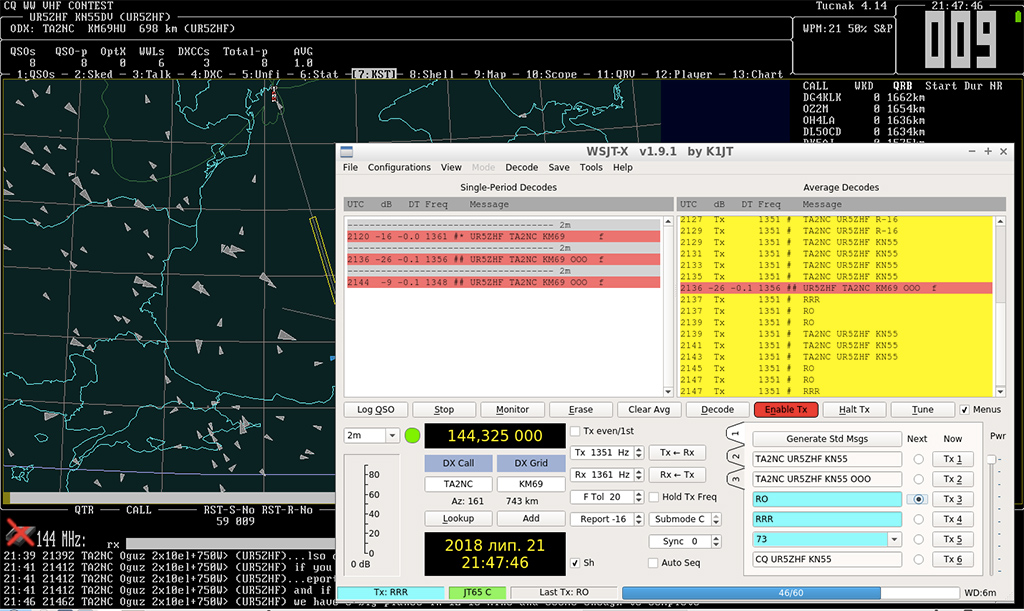Select the Next radio for CQ UR5ZHF KN55
The image size is (1024, 611).
point(918,559)
